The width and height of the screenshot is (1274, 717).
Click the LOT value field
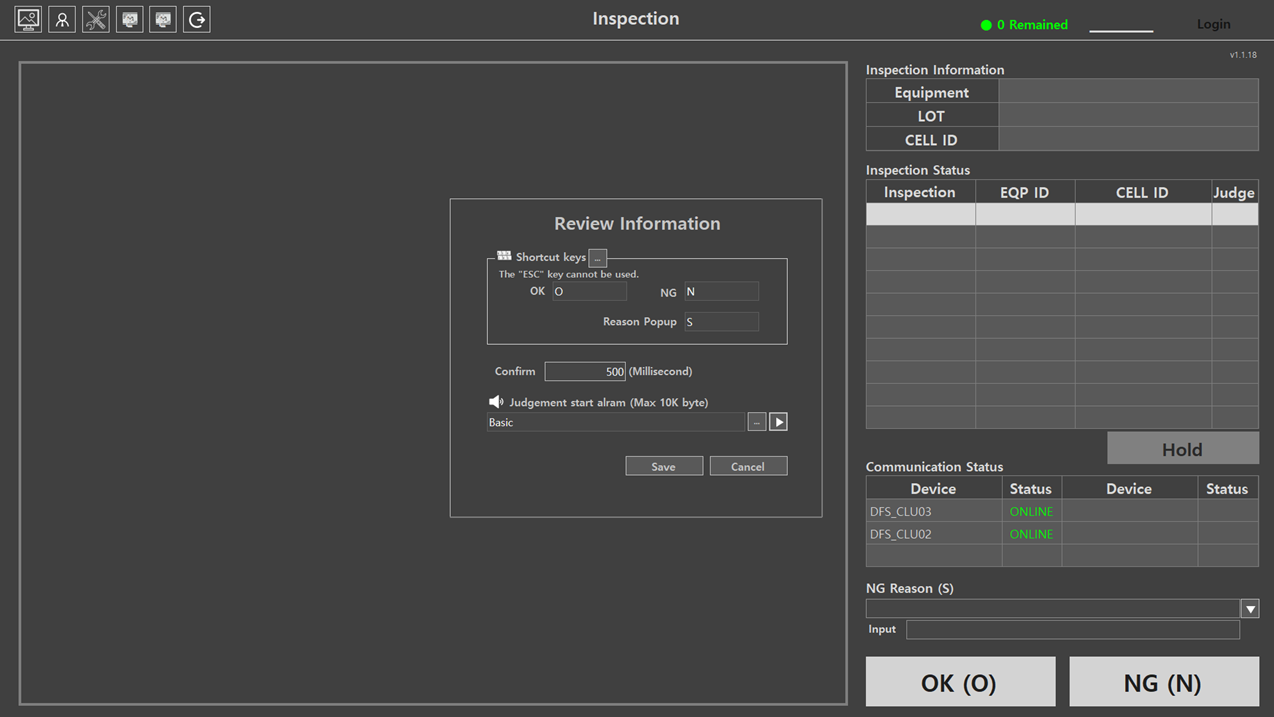1128,115
